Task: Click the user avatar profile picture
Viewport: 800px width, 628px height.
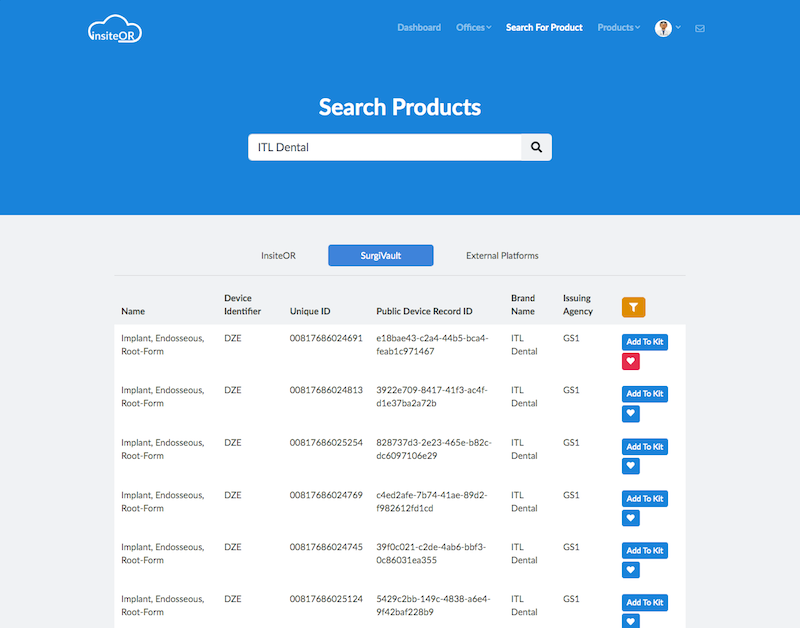Action: pyautogui.click(x=663, y=28)
